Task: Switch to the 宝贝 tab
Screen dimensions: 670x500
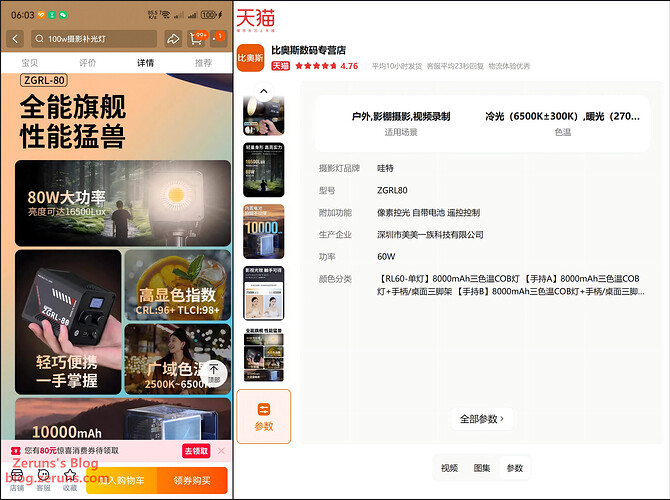Action: [30, 62]
